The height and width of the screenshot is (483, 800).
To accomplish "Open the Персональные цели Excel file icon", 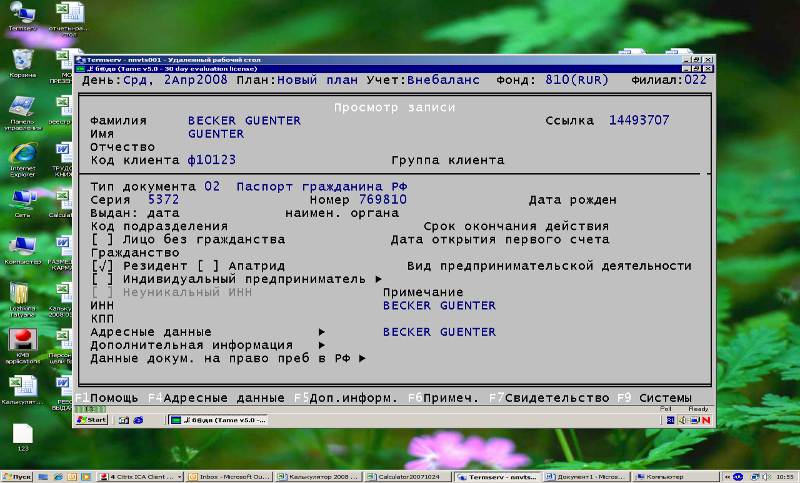I will [x=62, y=347].
